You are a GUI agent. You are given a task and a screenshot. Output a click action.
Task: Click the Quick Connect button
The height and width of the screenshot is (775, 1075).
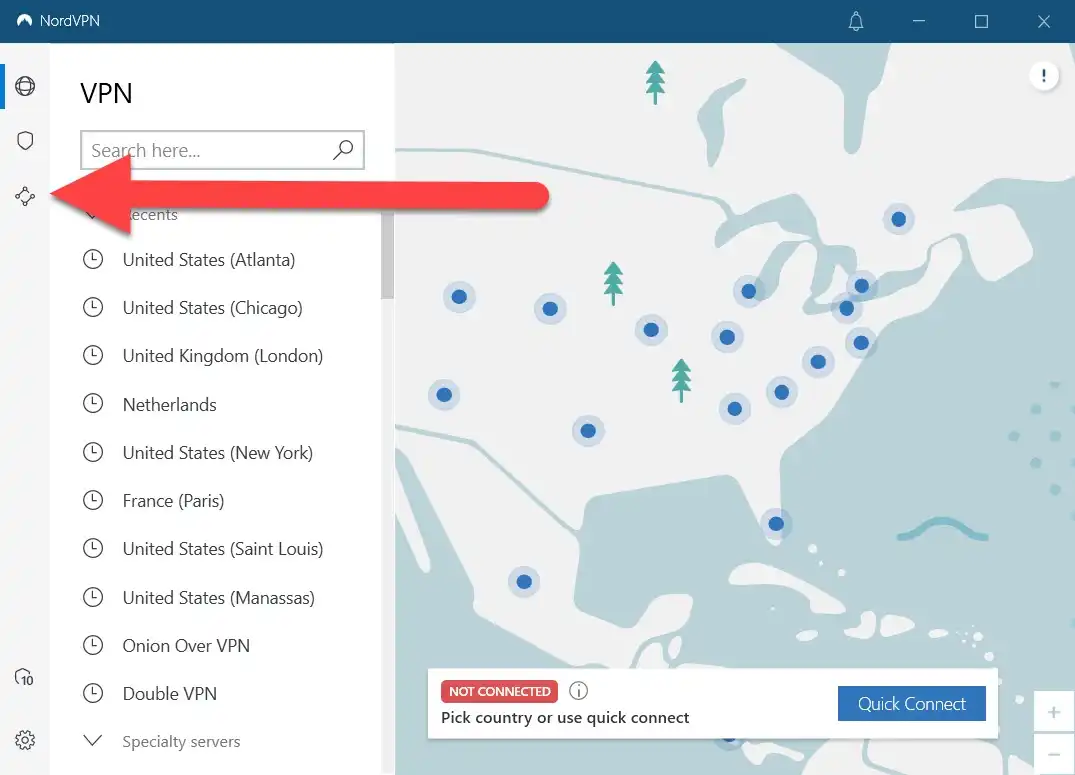[x=911, y=703]
